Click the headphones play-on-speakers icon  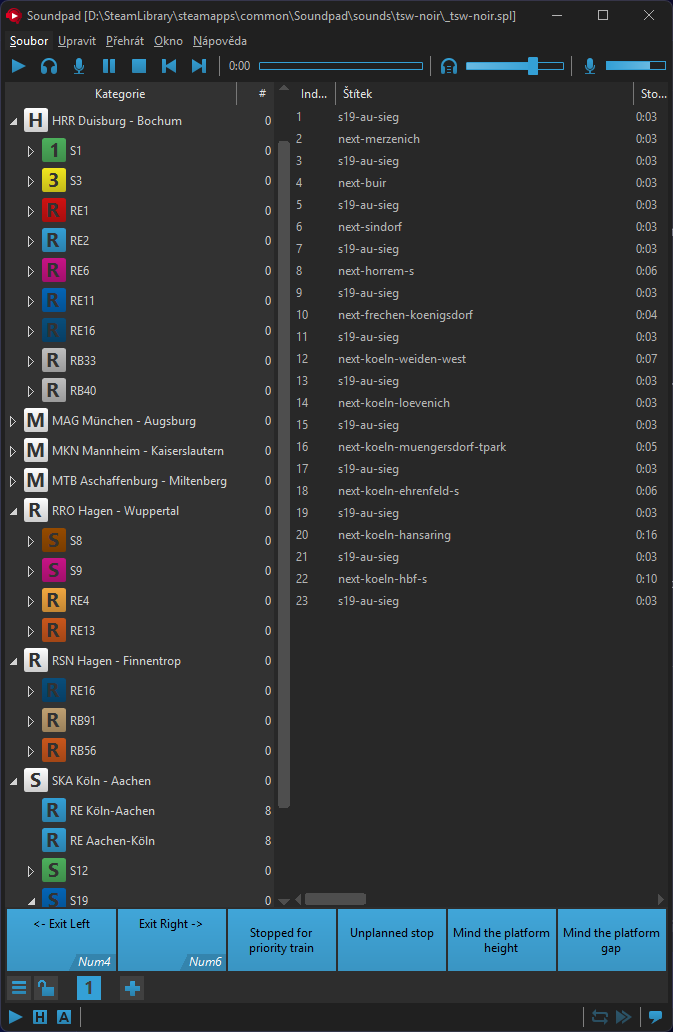49,66
